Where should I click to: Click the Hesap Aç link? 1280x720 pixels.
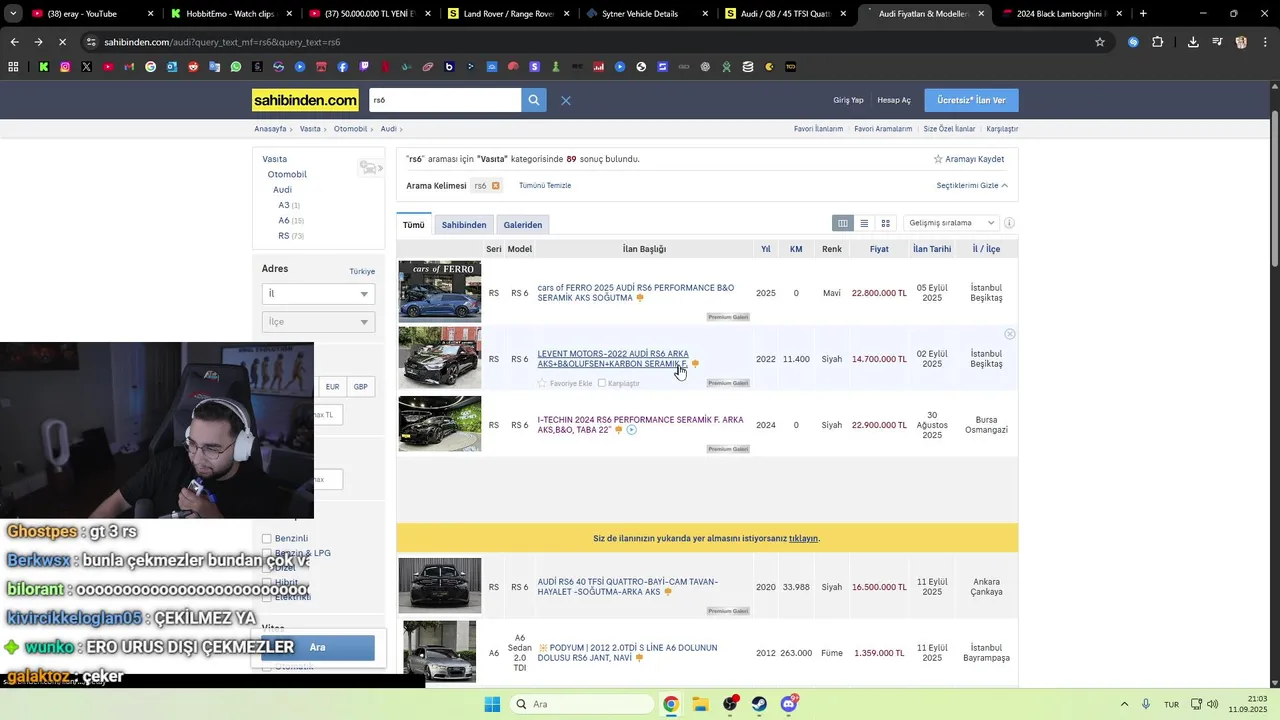[x=894, y=100]
